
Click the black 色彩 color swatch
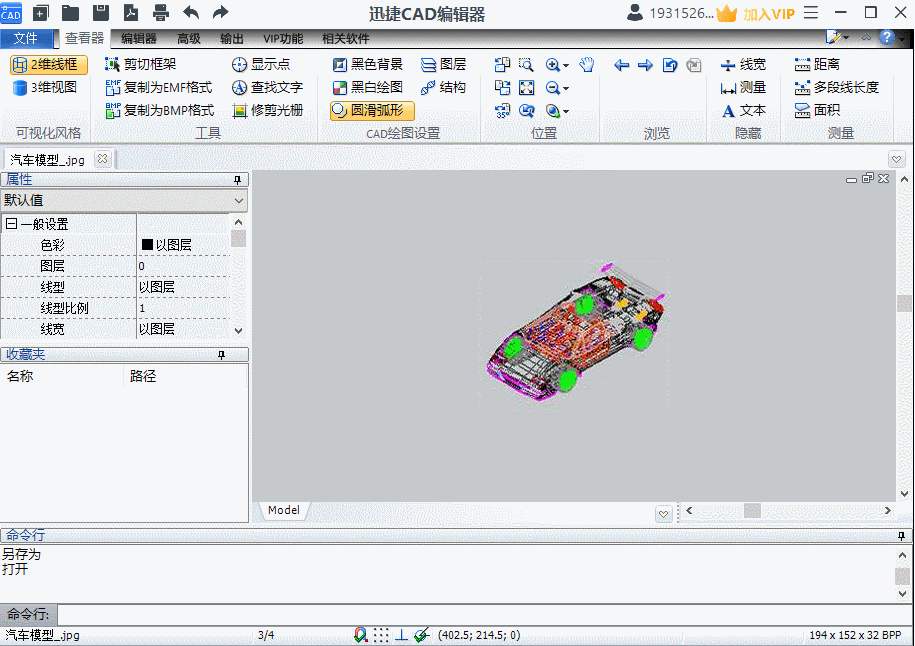(147, 245)
